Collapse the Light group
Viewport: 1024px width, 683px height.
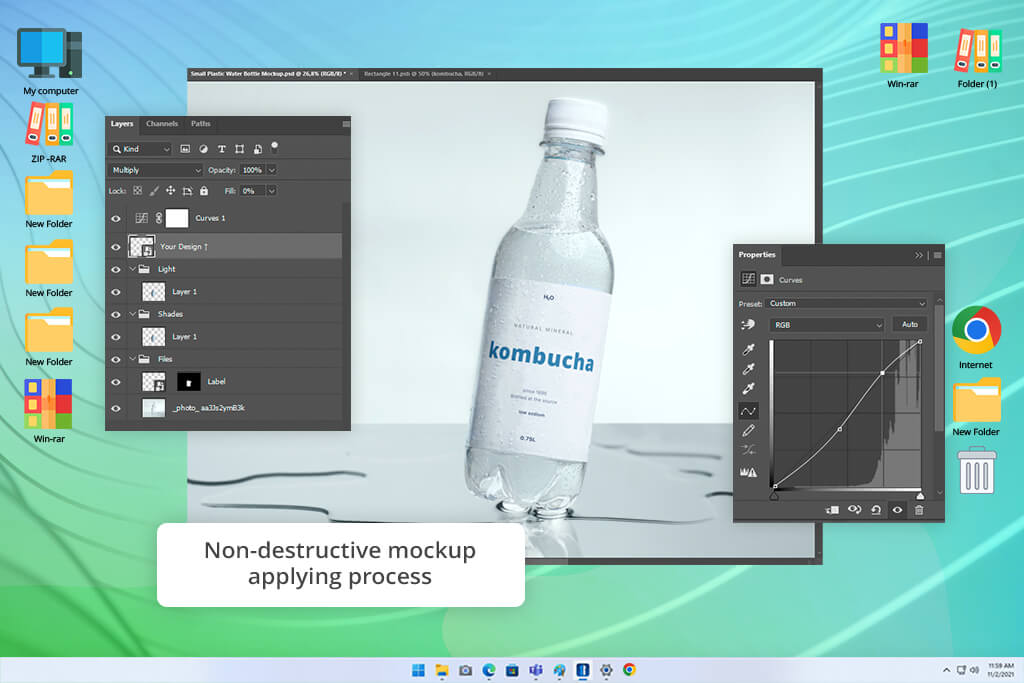pos(133,269)
